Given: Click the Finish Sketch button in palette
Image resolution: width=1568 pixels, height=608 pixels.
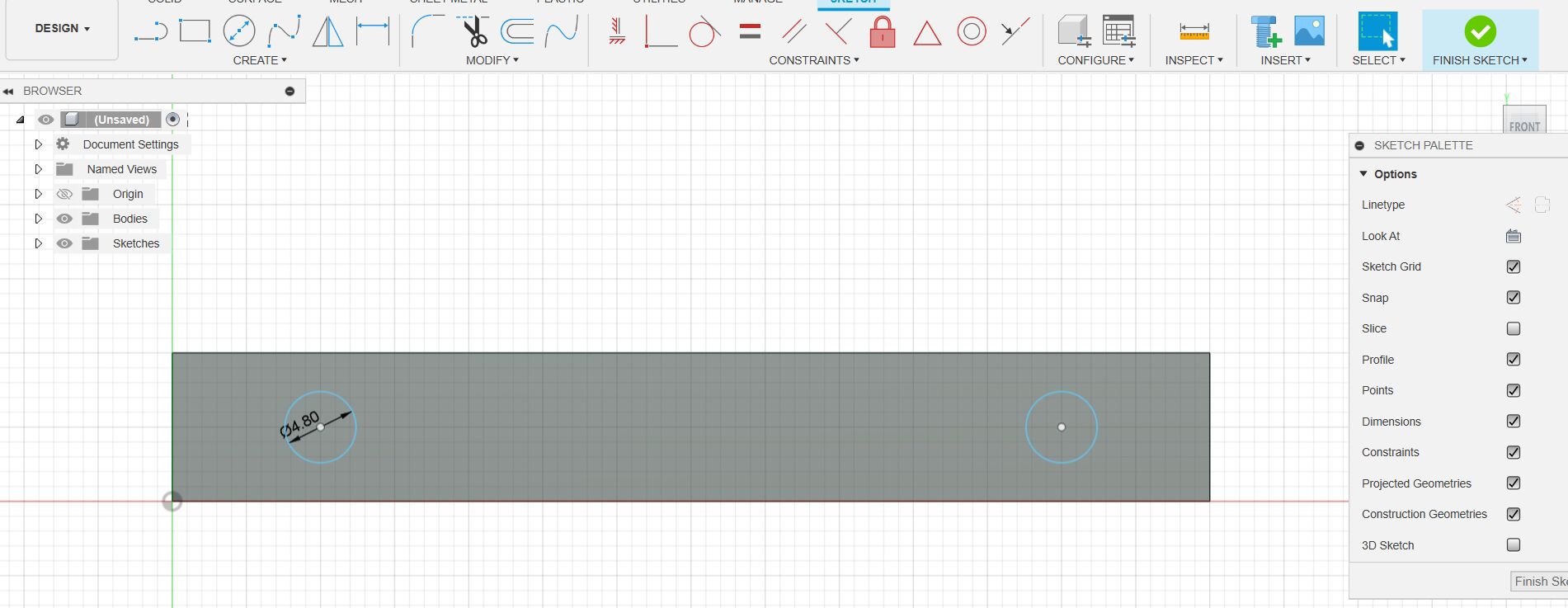Looking at the screenshot, I should (x=1539, y=582).
